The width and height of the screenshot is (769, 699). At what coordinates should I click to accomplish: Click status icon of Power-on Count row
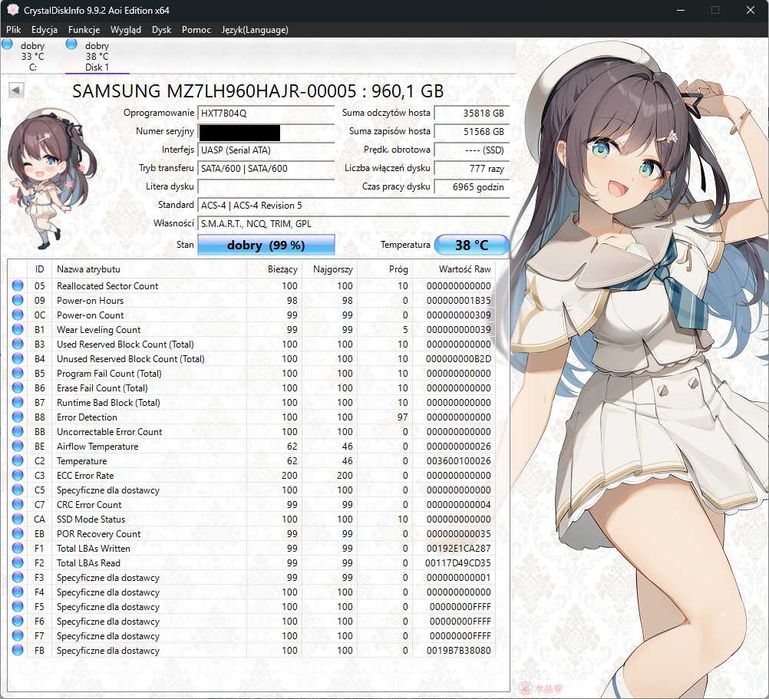coord(18,314)
